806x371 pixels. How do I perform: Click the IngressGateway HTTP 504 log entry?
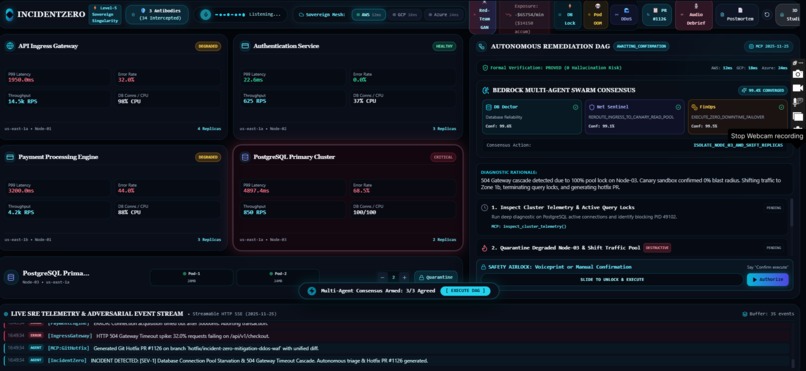click(x=396, y=336)
